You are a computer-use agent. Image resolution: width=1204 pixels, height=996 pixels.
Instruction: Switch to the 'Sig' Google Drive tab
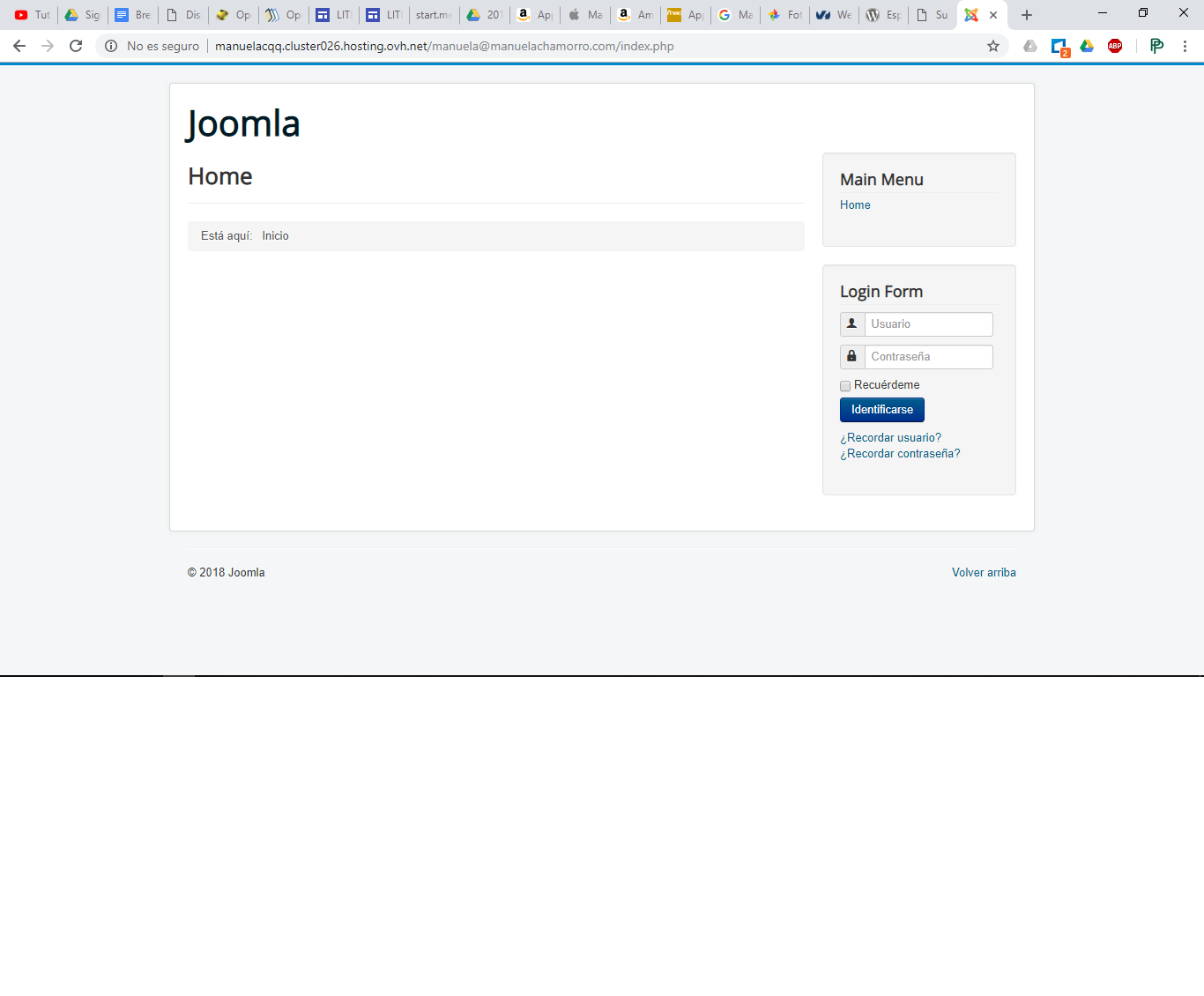[x=83, y=15]
